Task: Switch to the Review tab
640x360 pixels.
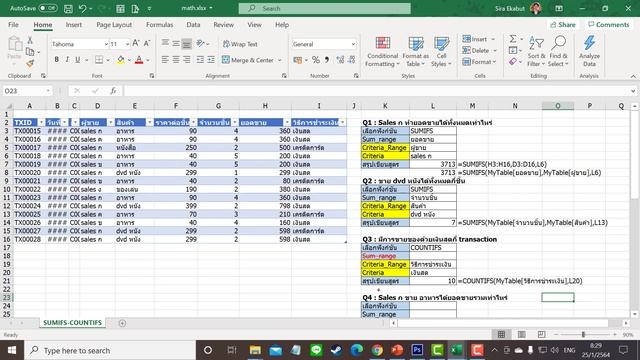Action: pos(224,24)
